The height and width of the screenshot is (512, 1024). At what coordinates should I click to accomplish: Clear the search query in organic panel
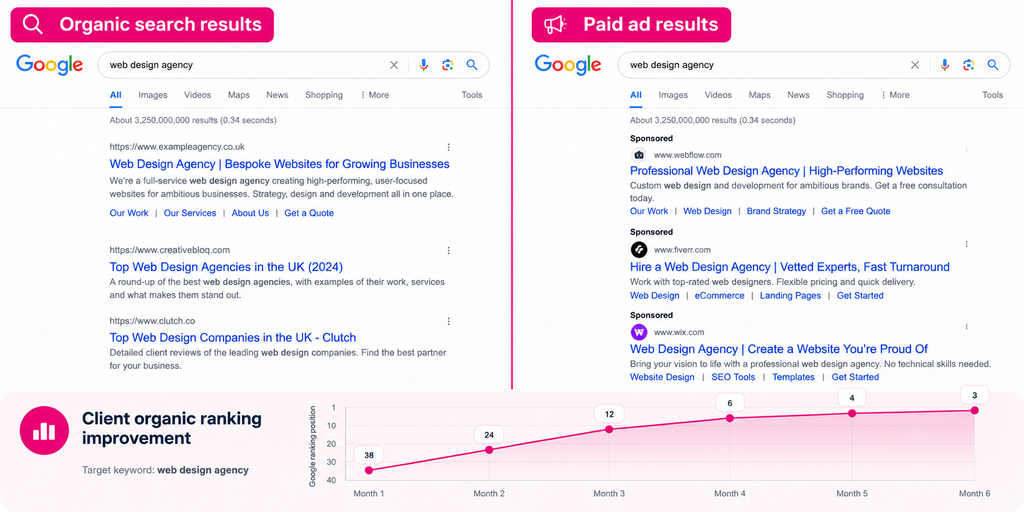point(394,65)
